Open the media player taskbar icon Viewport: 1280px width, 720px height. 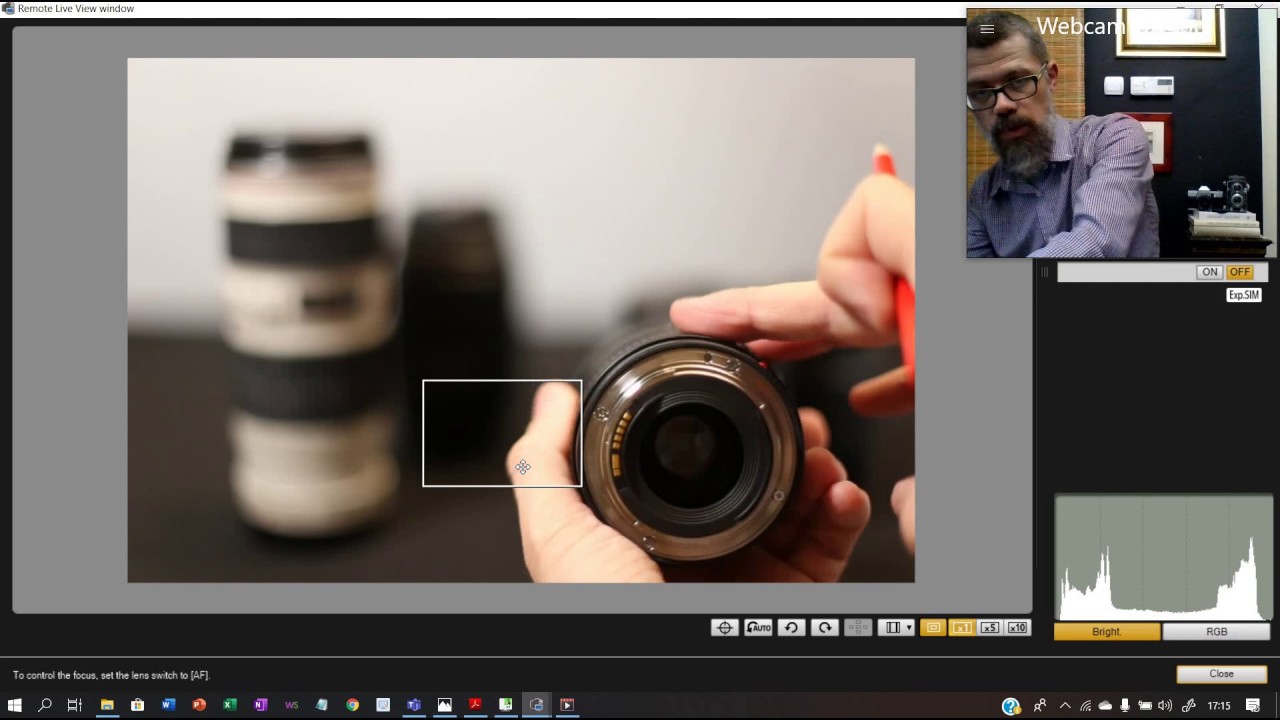567,705
